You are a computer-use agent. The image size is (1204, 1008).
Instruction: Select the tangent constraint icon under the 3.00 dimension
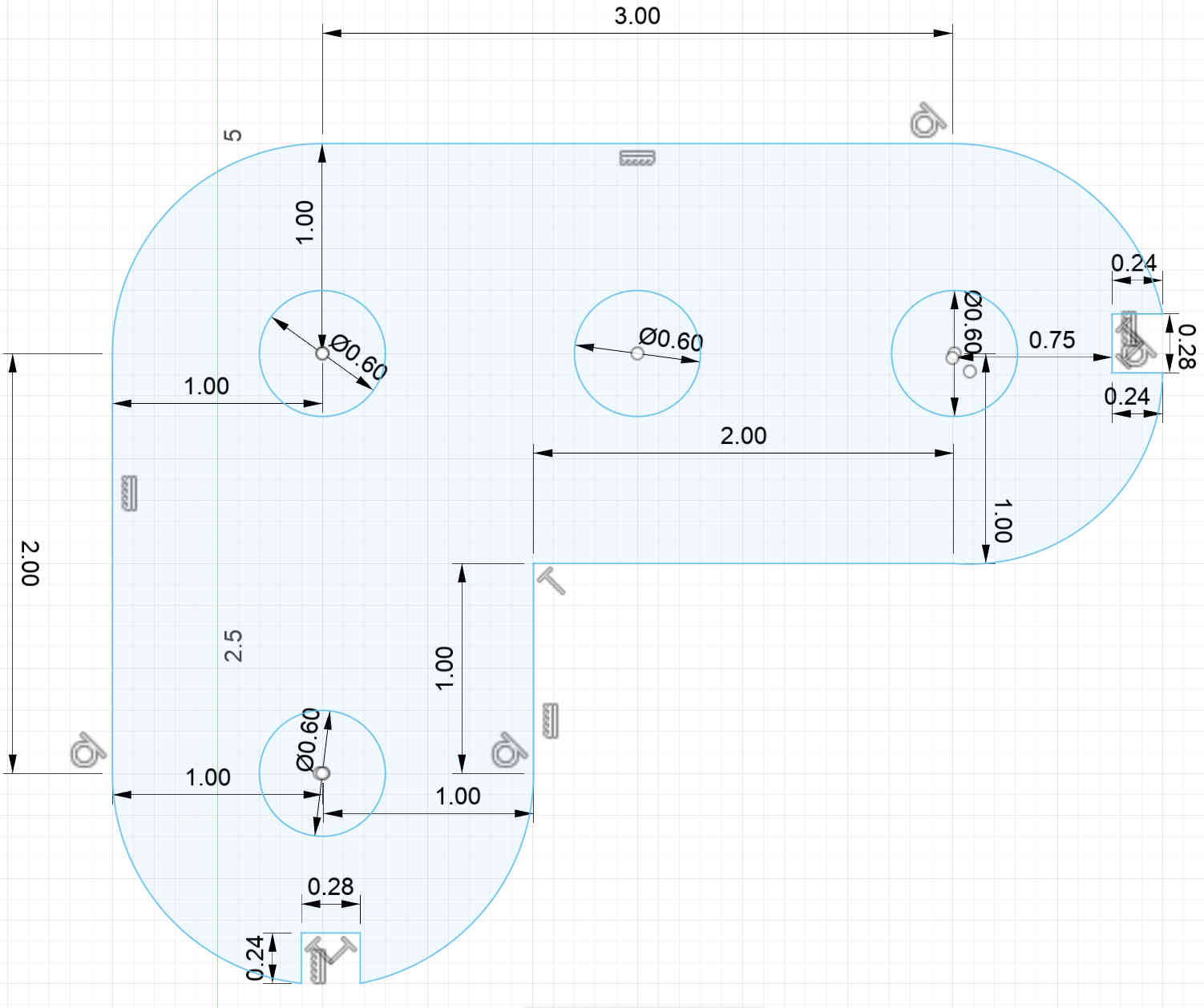pos(928,121)
